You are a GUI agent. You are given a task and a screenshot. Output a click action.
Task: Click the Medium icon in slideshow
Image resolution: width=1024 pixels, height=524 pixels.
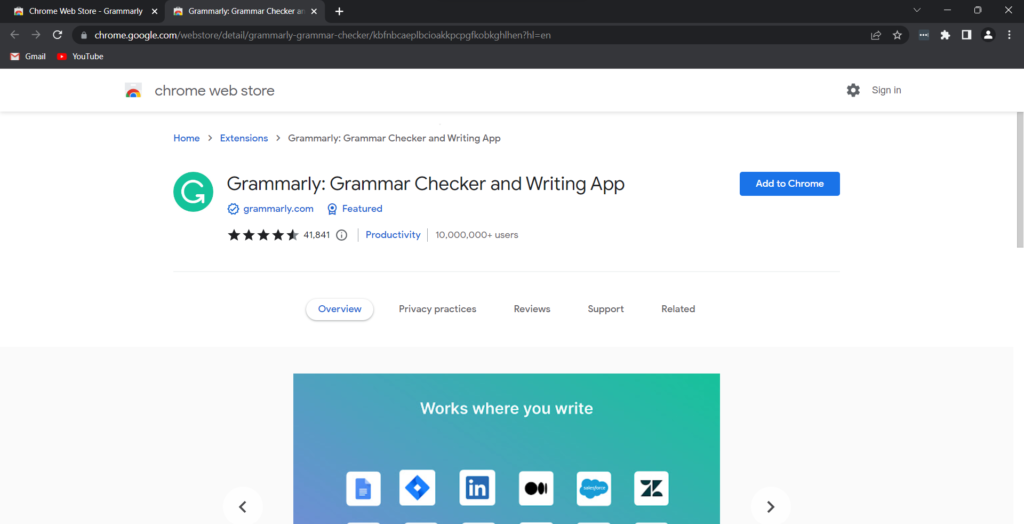point(536,488)
